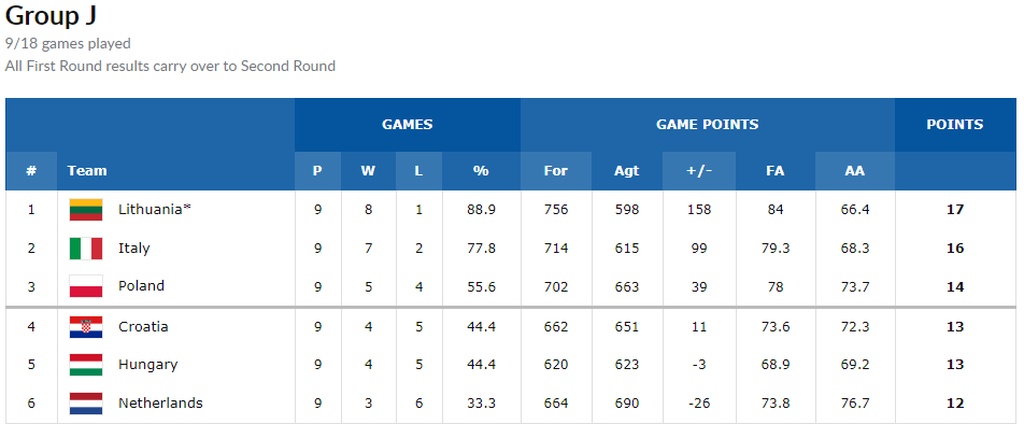Click the Netherlands flag icon

86,403
